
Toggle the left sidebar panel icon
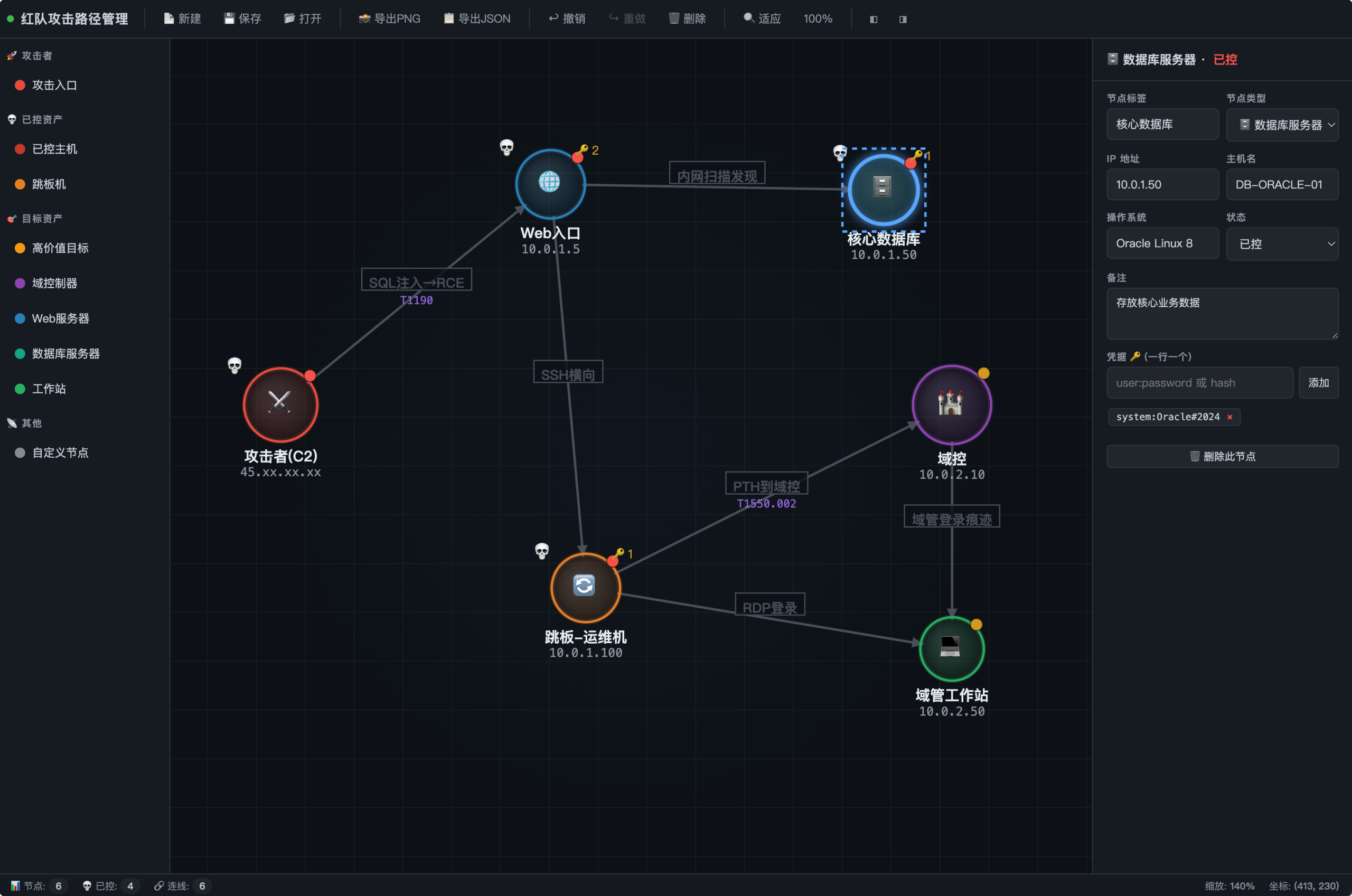[873, 20]
